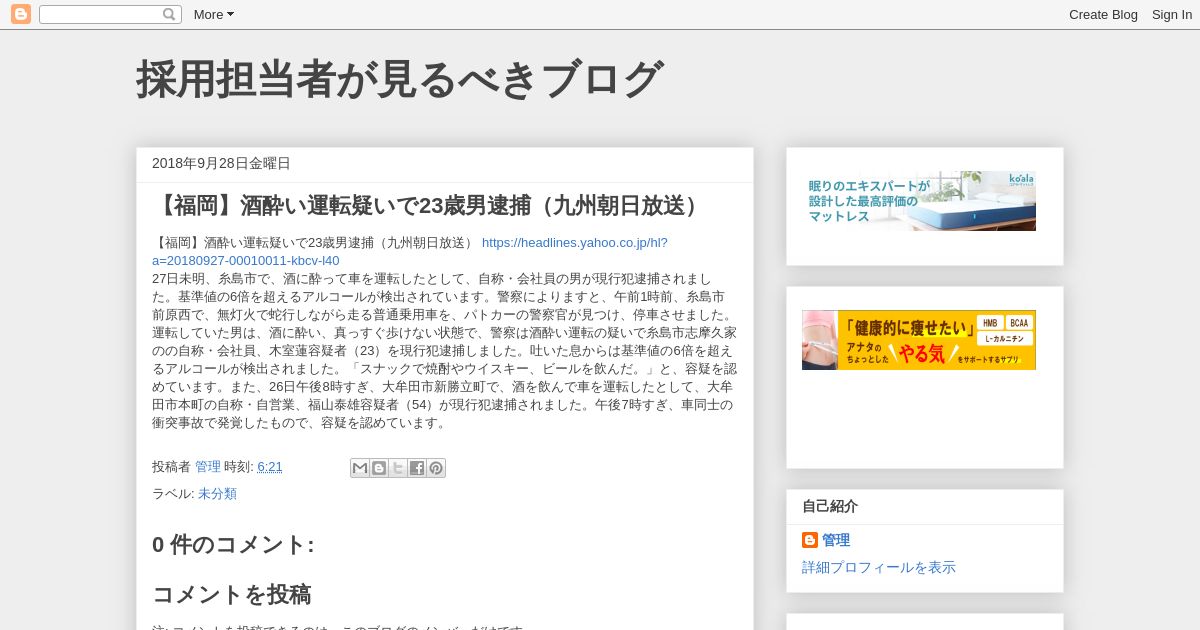The image size is (1200, 630).
Task: Click the author link 管理 under the post
Action: pyautogui.click(x=208, y=467)
